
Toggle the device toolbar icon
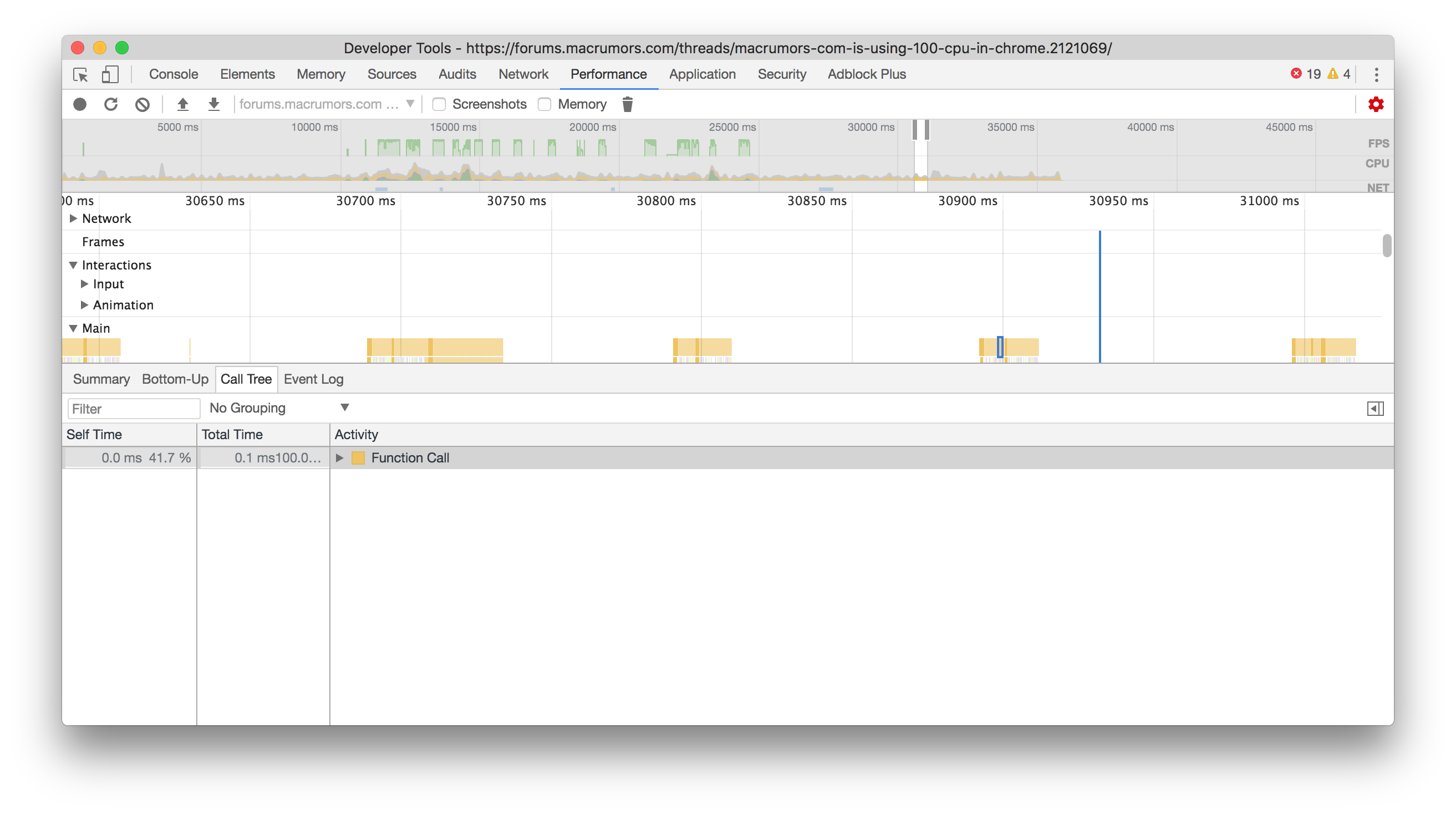110,74
